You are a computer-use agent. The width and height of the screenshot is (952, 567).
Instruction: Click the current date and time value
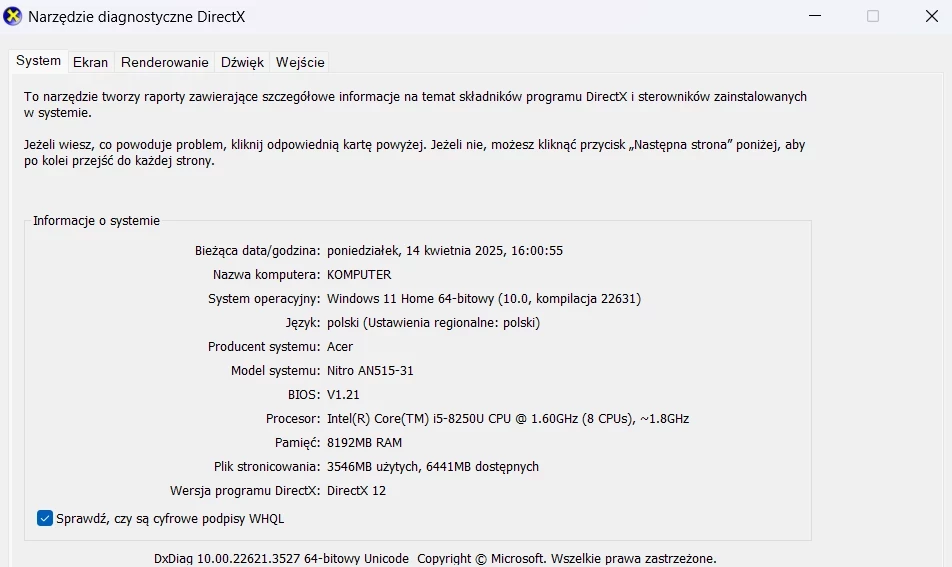pyautogui.click(x=444, y=251)
